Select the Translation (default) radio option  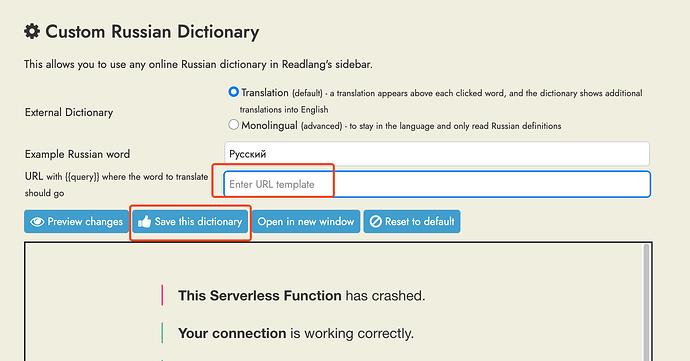tap(233, 92)
